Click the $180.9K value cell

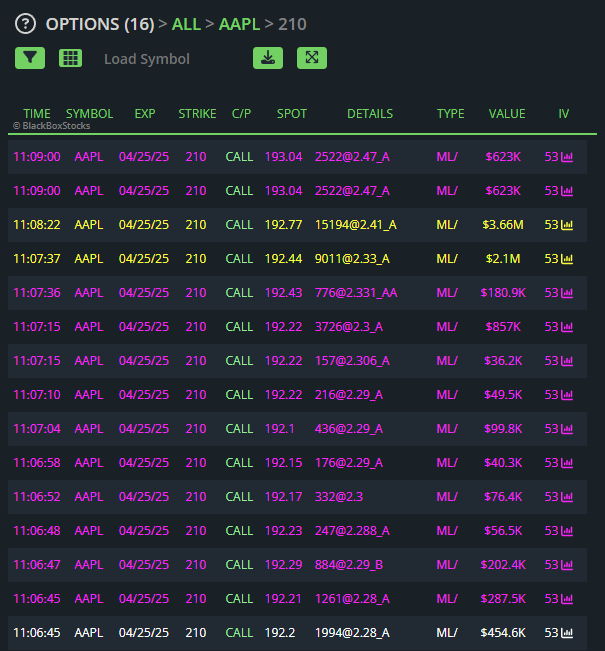[x=503, y=293]
